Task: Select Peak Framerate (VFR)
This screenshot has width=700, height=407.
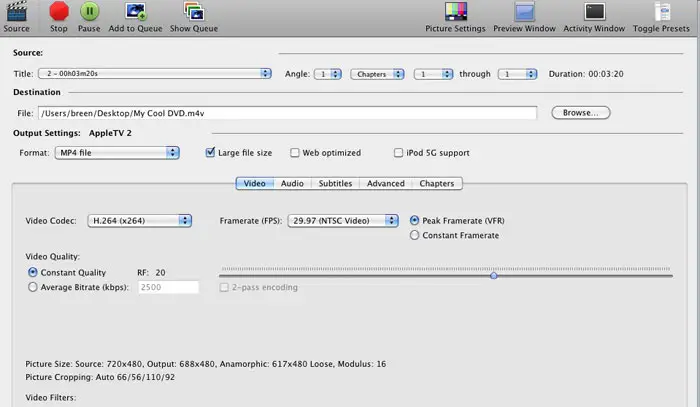Action: click(x=414, y=220)
